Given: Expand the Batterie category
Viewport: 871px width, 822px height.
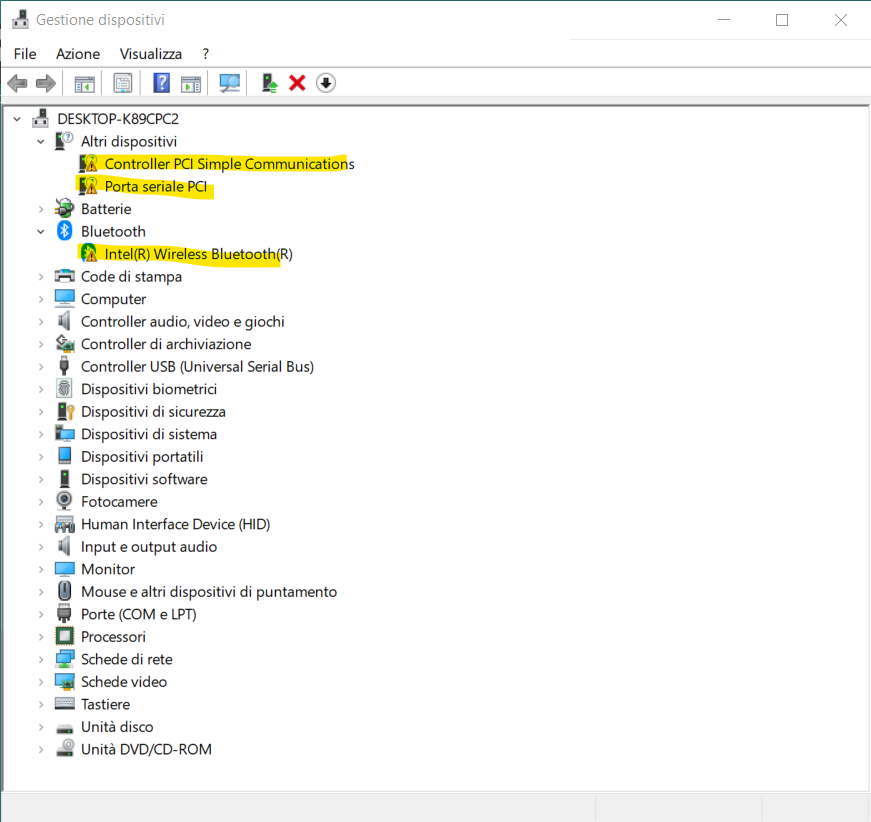Looking at the screenshot, I should click(x=41, y=209).
